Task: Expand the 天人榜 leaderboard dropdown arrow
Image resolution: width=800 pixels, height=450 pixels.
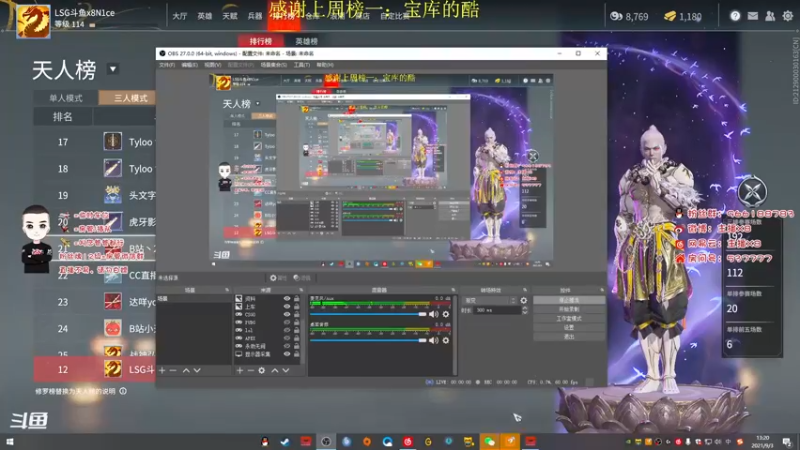Action: 113,69
